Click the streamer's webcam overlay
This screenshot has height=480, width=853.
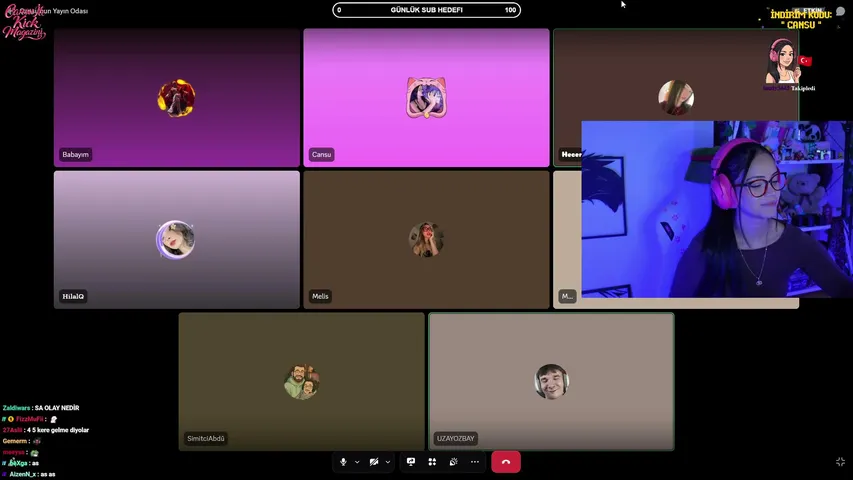(x=717, y=209)
